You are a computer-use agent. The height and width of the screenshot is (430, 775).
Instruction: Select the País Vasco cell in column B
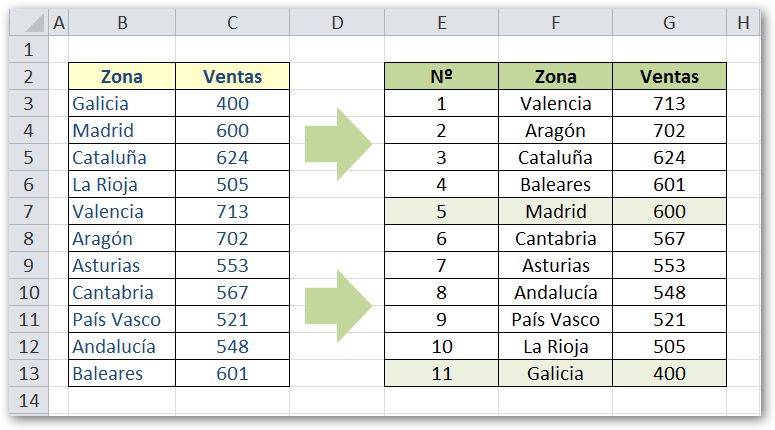(122, 319)
